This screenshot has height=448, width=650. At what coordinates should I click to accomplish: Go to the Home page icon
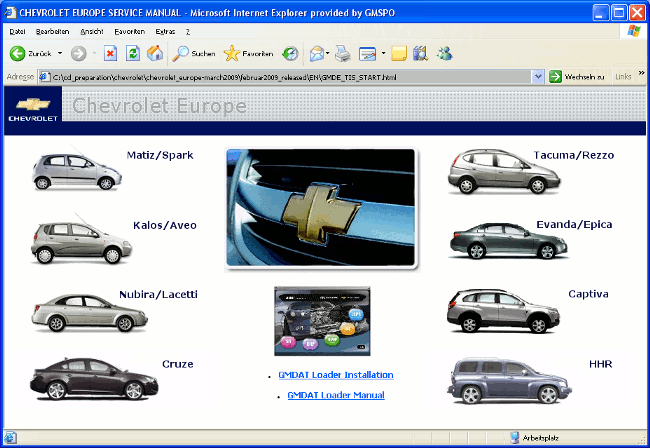[154, 53]
